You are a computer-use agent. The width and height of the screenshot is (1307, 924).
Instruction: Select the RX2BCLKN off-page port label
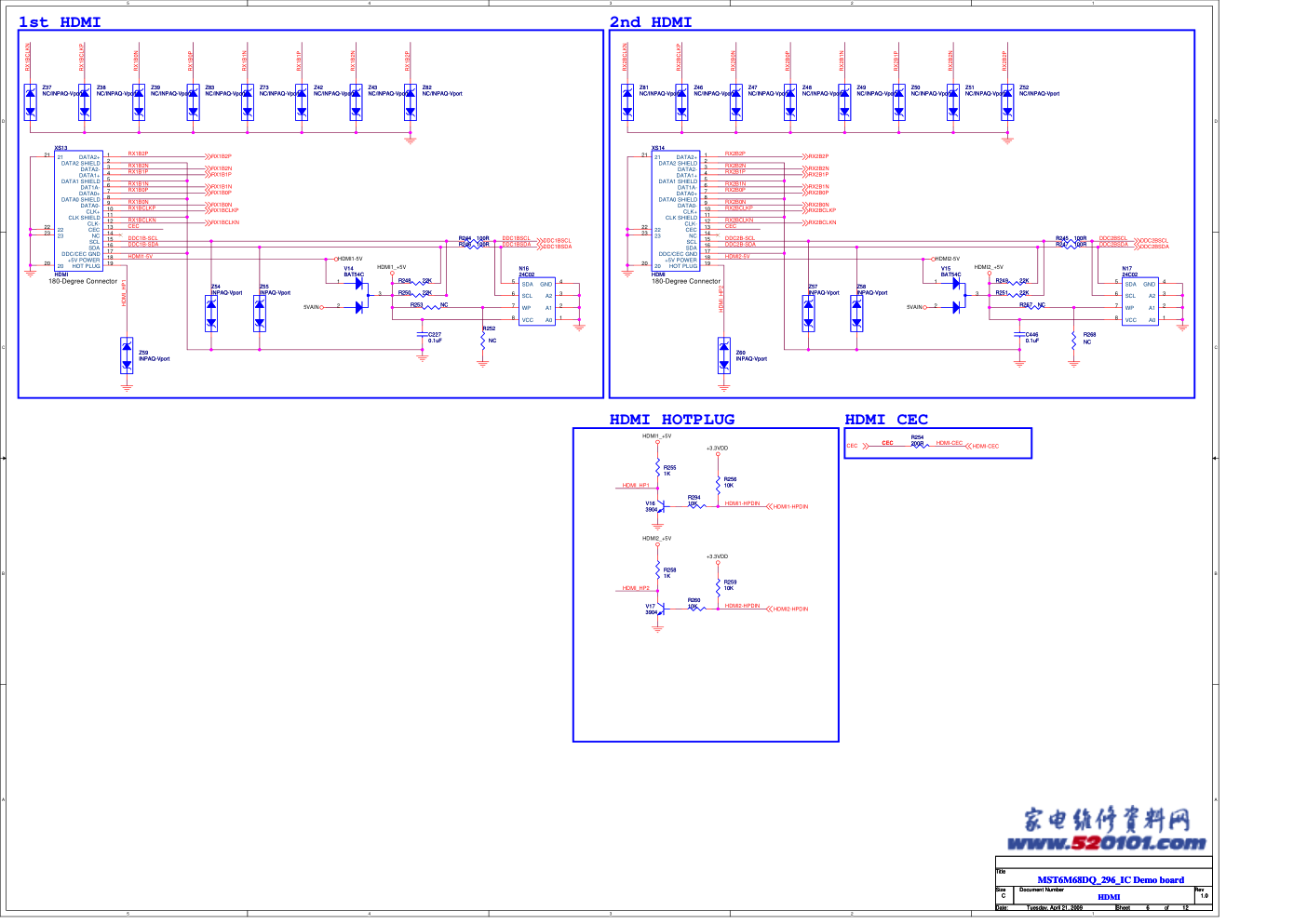click(819, 222)
